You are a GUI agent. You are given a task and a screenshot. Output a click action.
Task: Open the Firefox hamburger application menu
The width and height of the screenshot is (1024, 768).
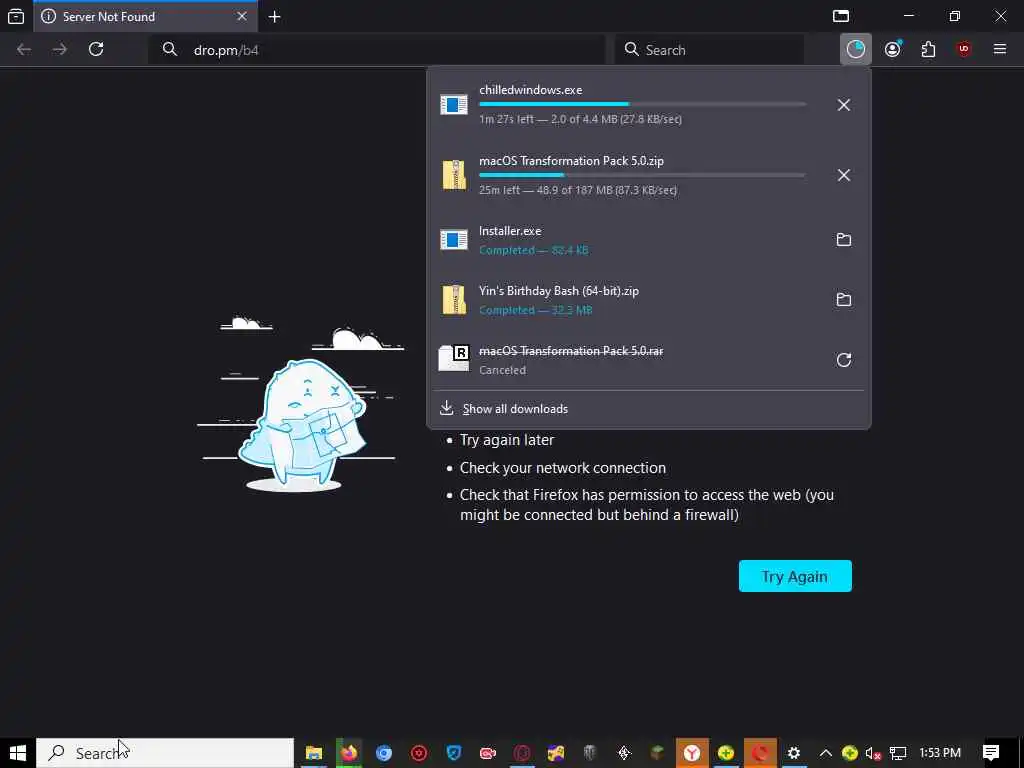coord(1000,49)
